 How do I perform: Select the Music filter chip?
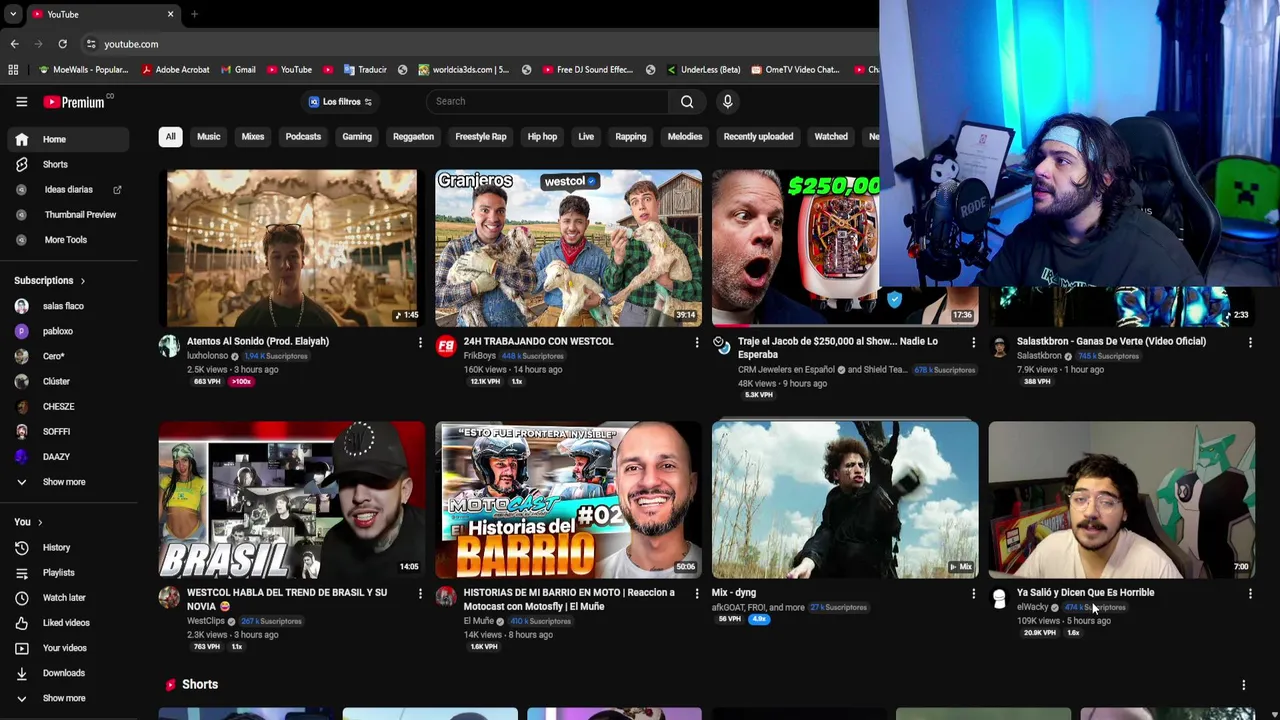pyautogui.click(x=208, y=137)
